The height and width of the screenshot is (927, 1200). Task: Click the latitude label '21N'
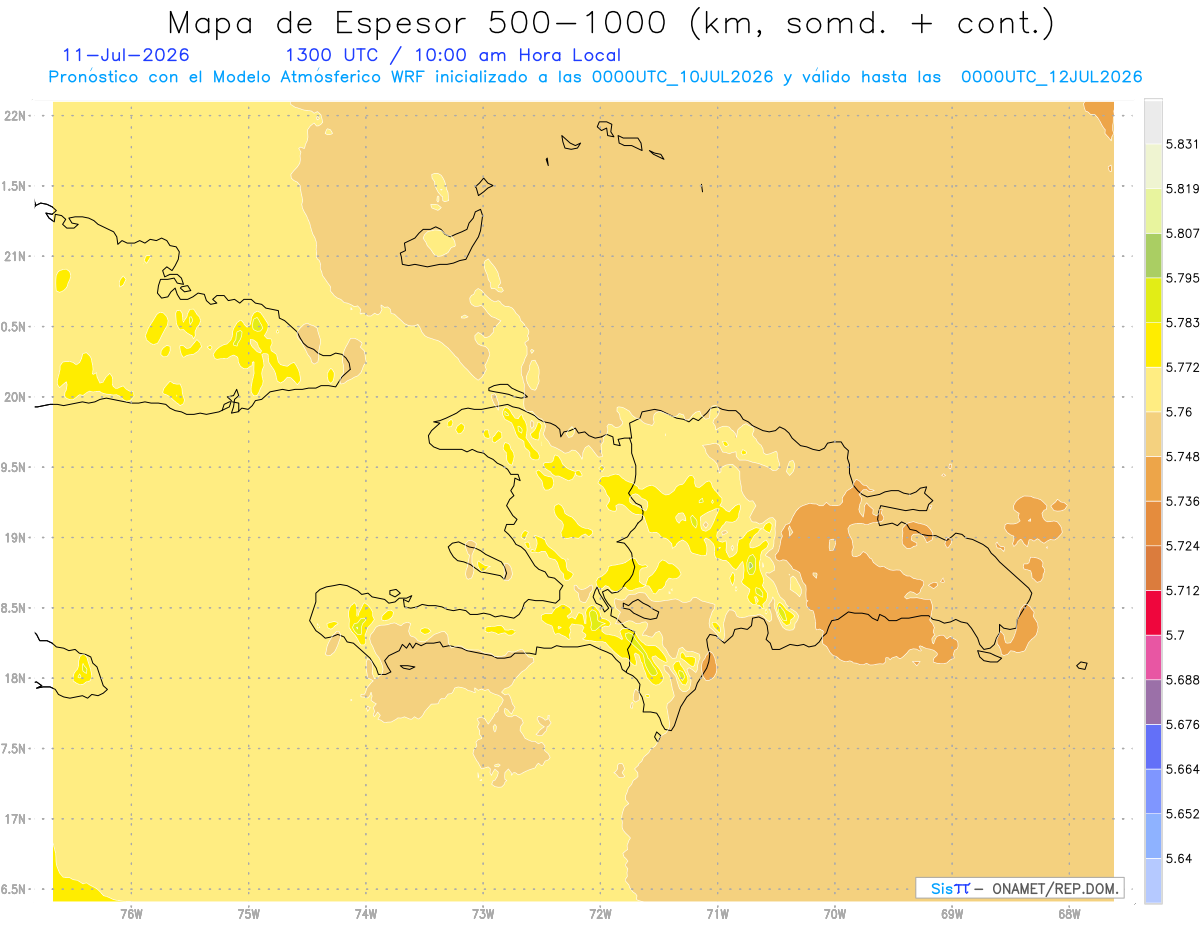(x=14, y=257)
